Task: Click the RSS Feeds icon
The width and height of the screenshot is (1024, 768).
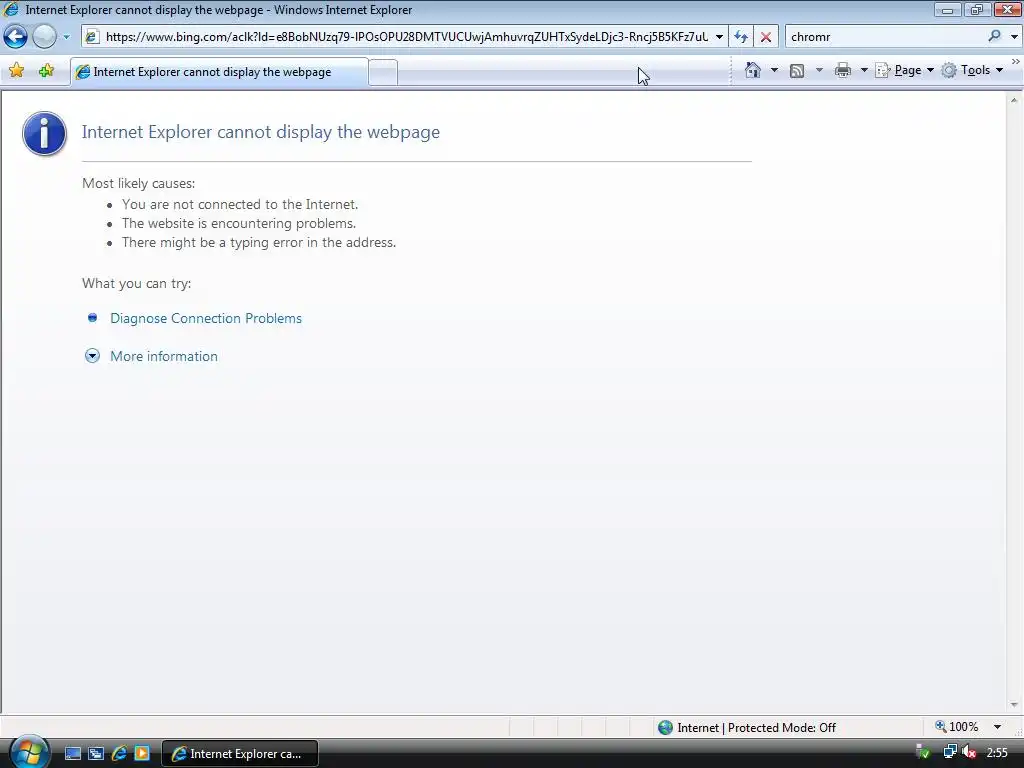Action: (797, 71)
